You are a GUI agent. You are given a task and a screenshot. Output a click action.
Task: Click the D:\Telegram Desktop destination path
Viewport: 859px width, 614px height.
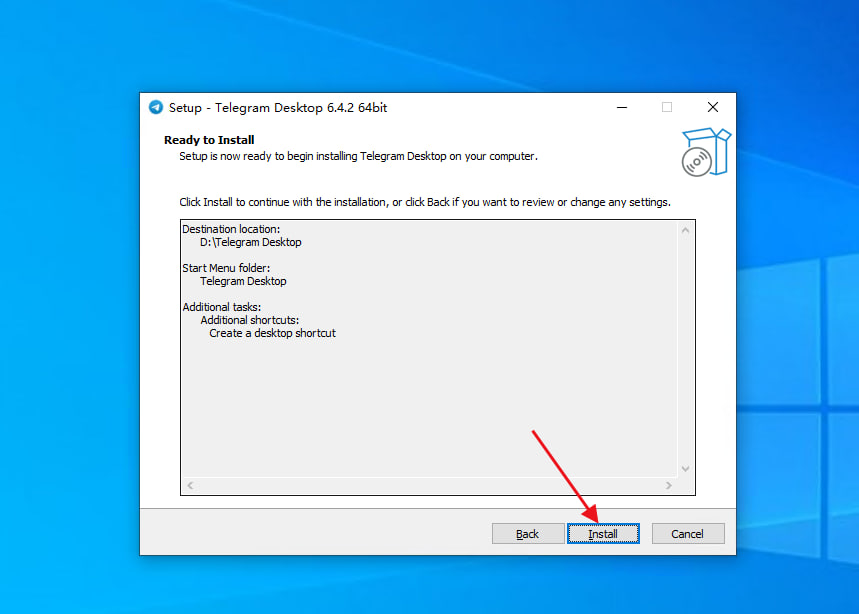pos(250,242)
